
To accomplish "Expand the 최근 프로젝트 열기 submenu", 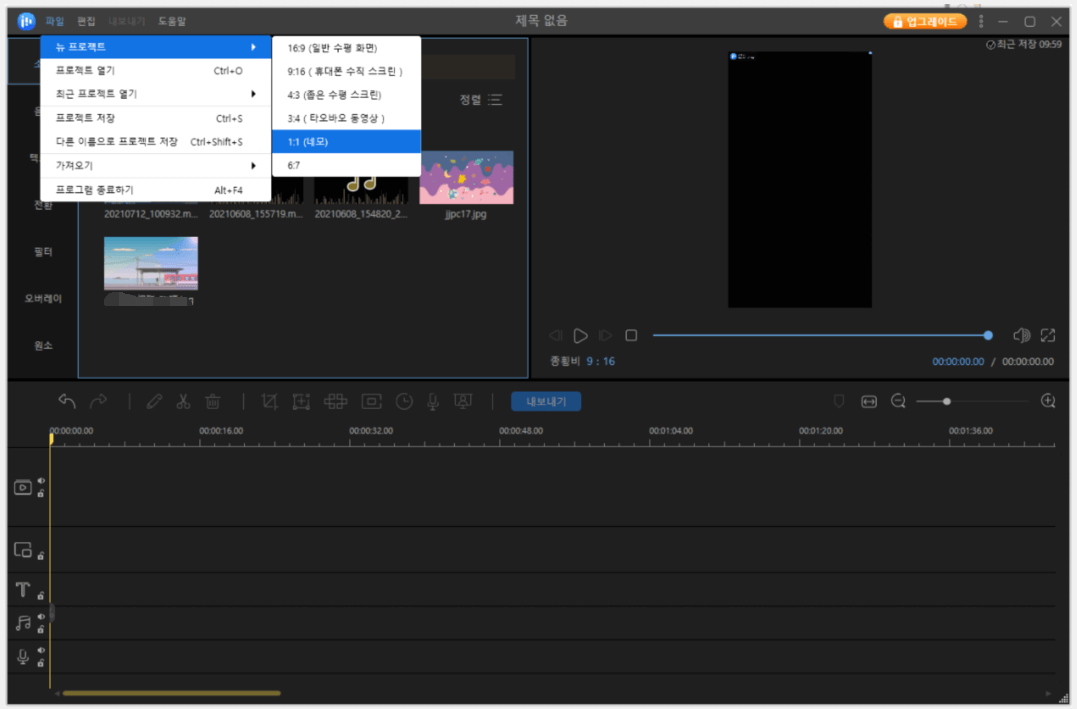I will point(155,94).
